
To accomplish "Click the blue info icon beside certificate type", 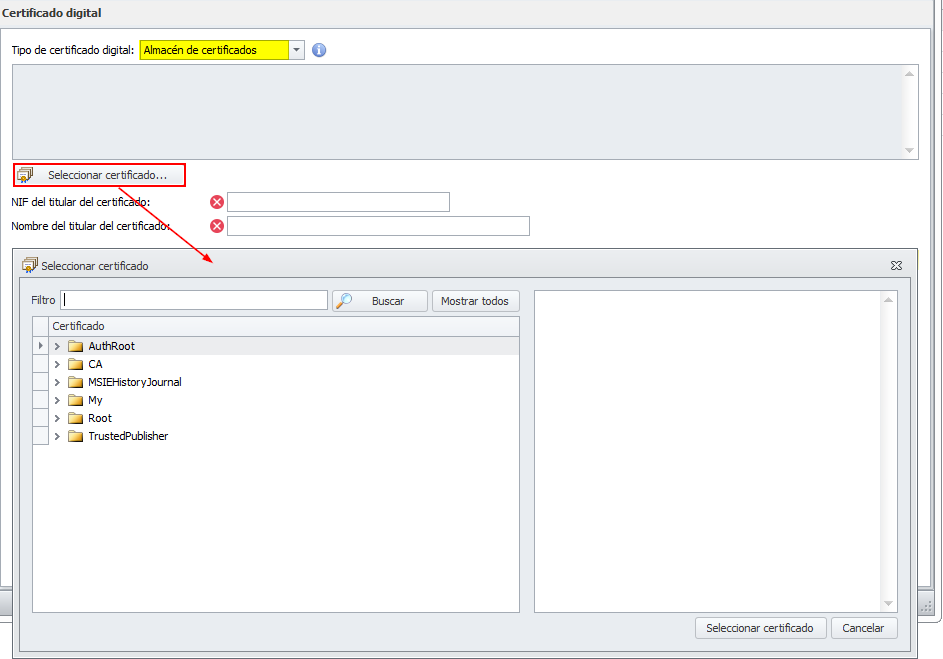I will tap(319, 50).
